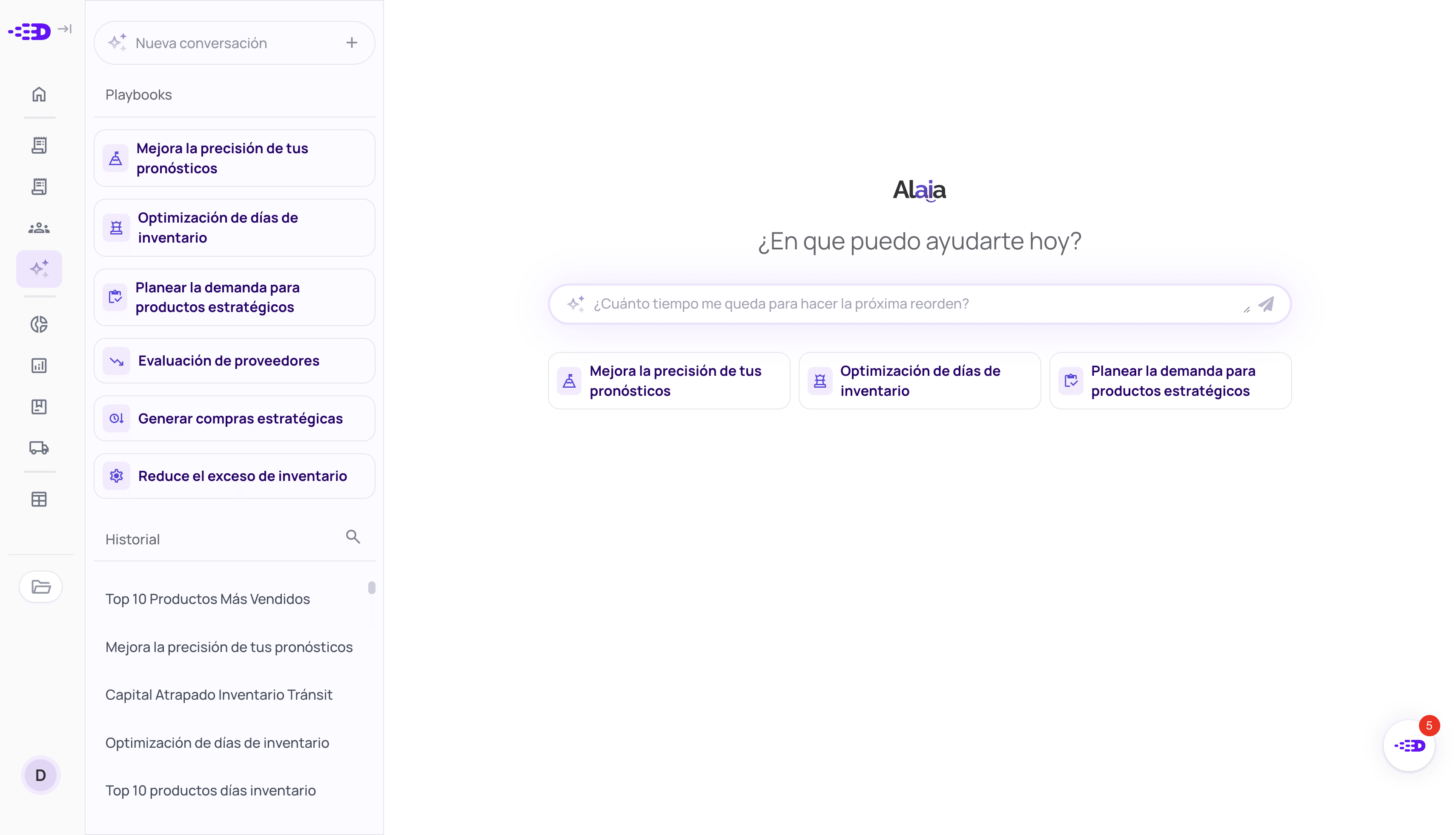Click the plus in Nueva conversación
The height and width of the screenshot is (835, 1456).
tap(352, 43)
